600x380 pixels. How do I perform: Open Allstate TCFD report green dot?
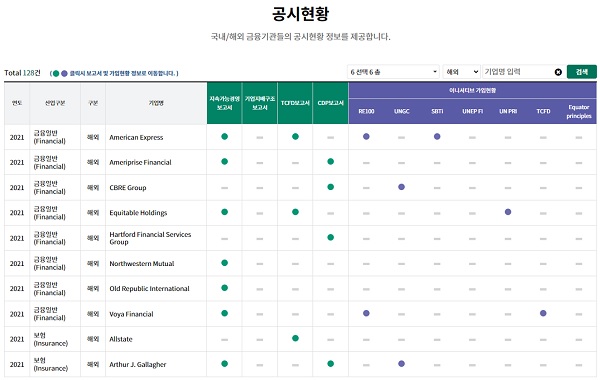(295, 338)
